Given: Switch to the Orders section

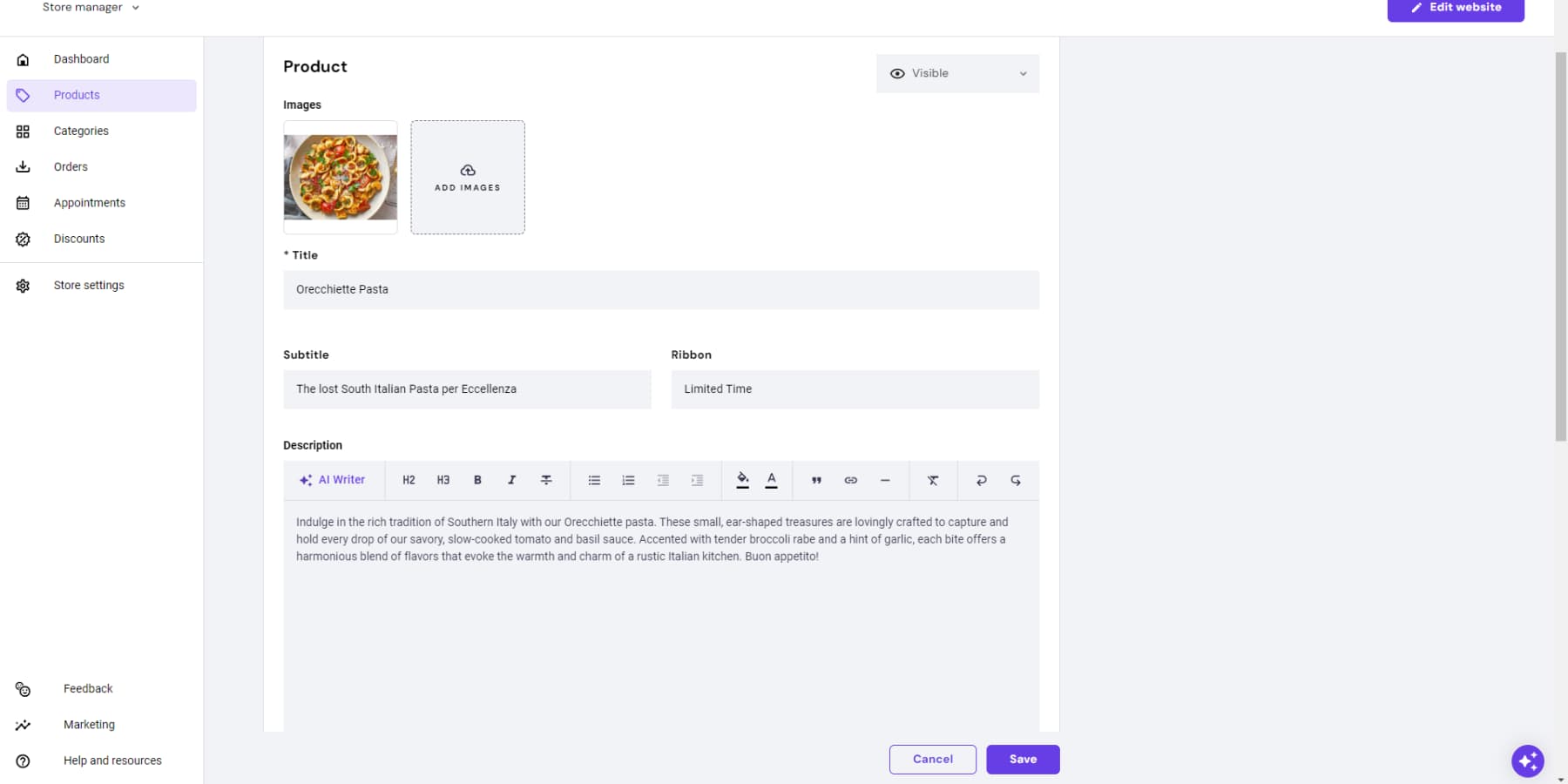Looking at the screenshot, I should tap(71, 166).
